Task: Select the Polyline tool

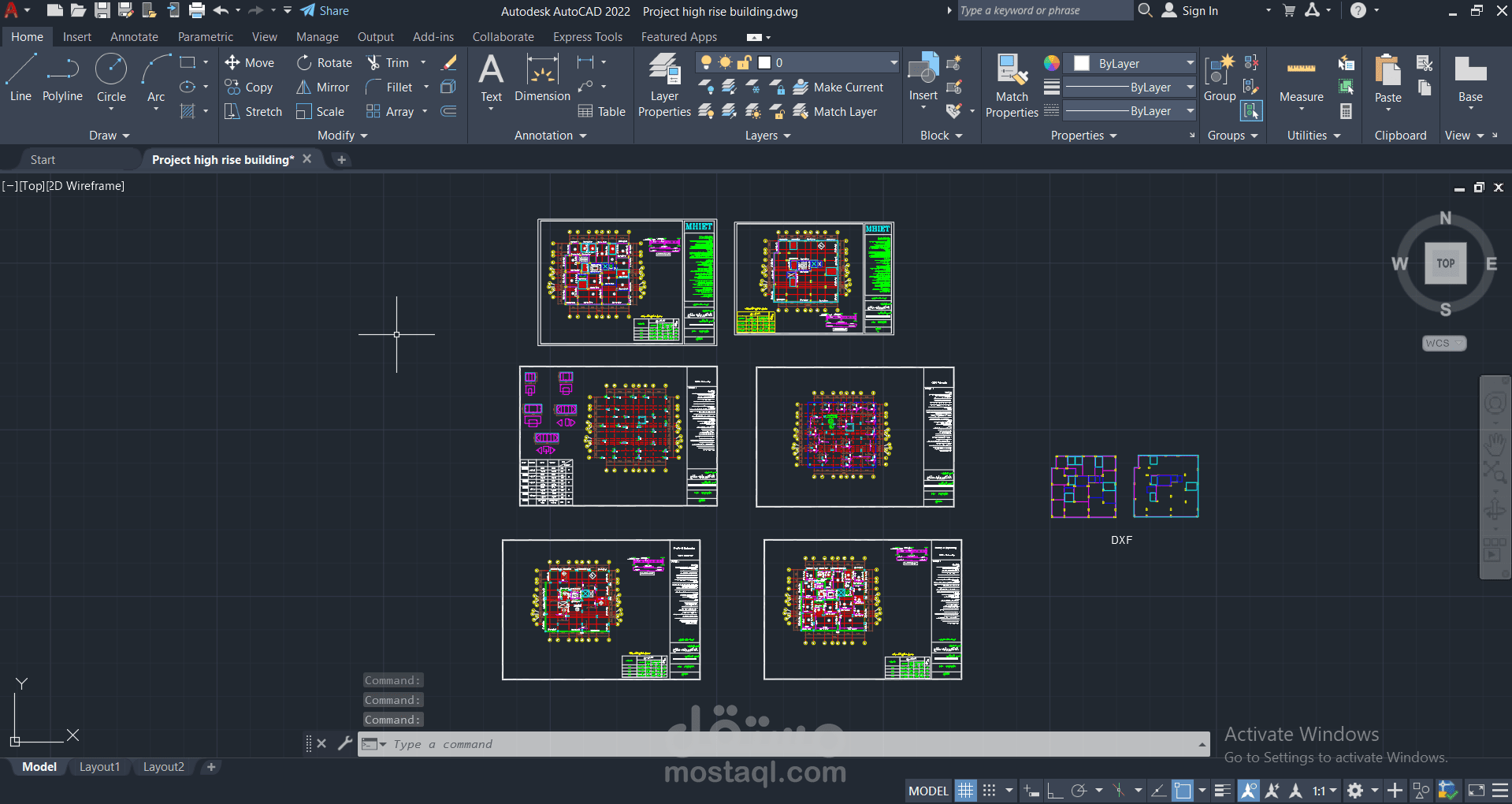Action: (x=62, y=78)
